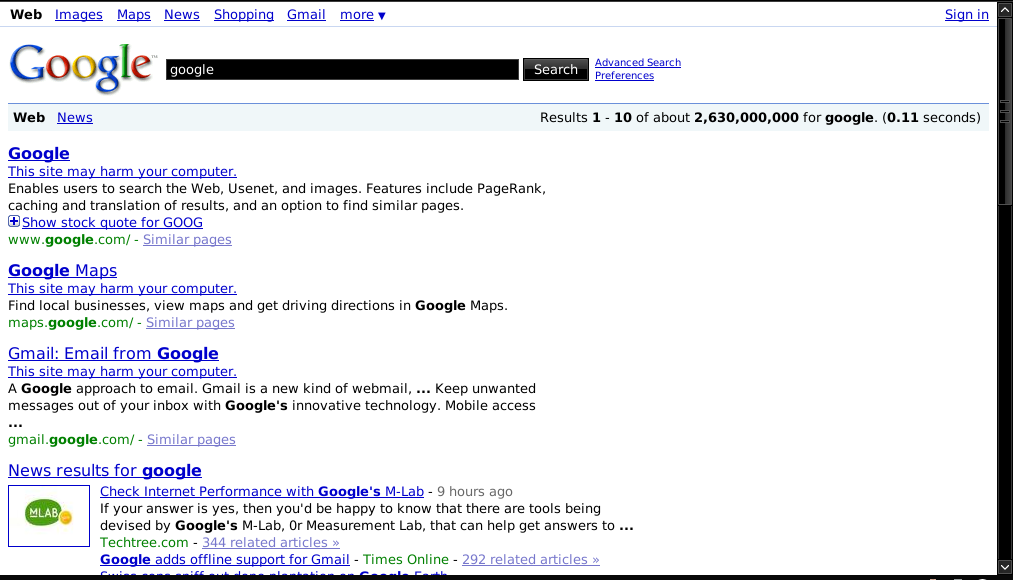Viewport: 1013px width, 580px height.
Task: Expand the stock quote plus icon
Action: [14, 222]
